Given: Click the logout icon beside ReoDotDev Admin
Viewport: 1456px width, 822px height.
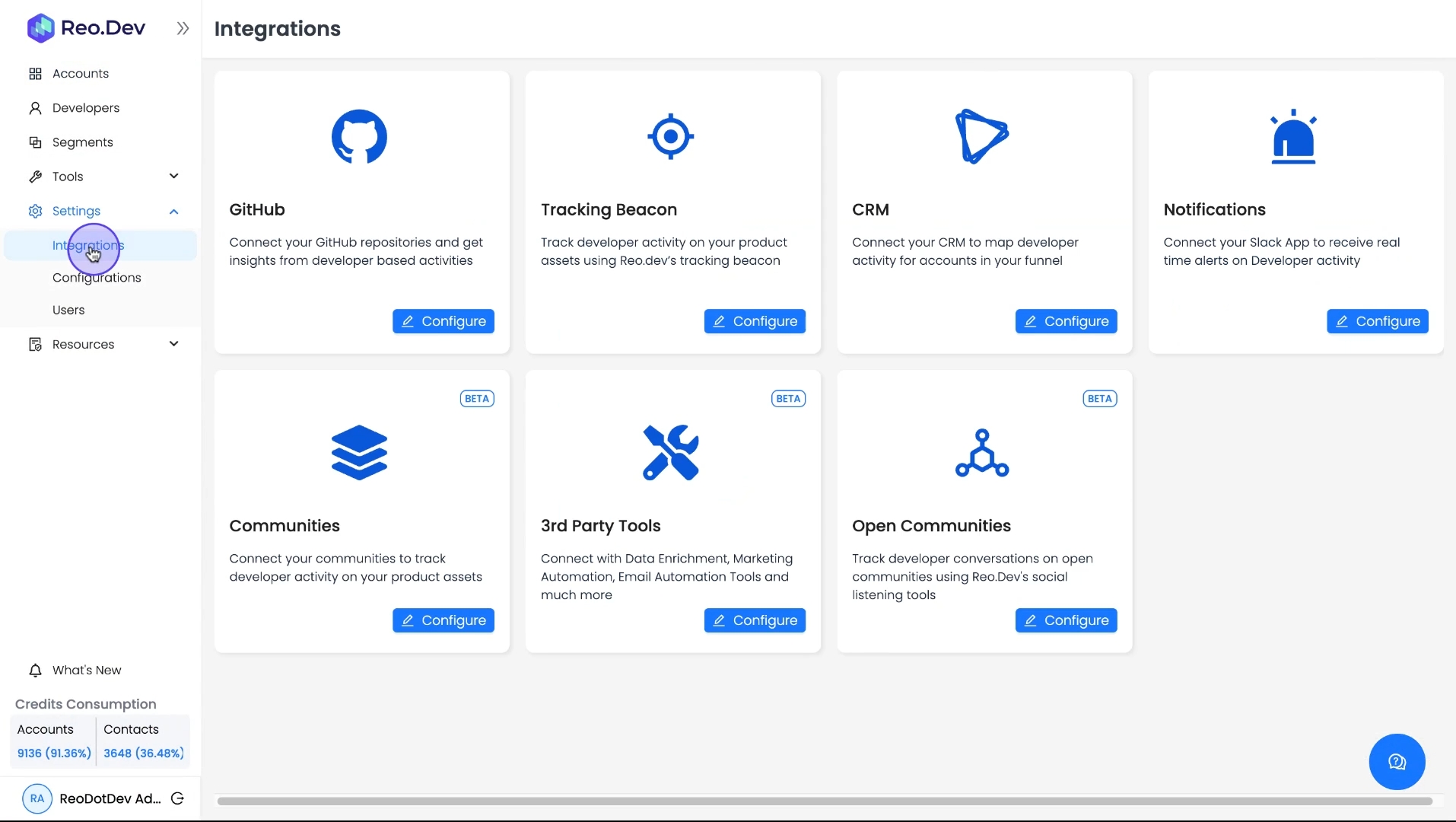Looking at the screenshot, I should [177, 798].
